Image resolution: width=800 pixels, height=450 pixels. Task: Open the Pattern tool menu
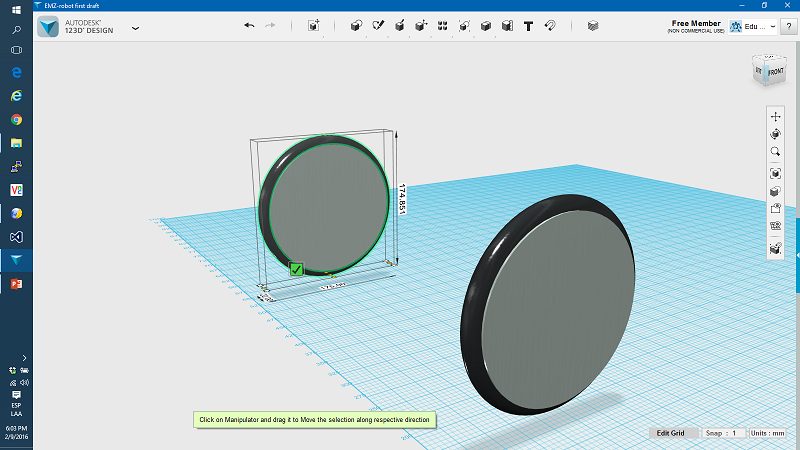click(x=442, y=26)
